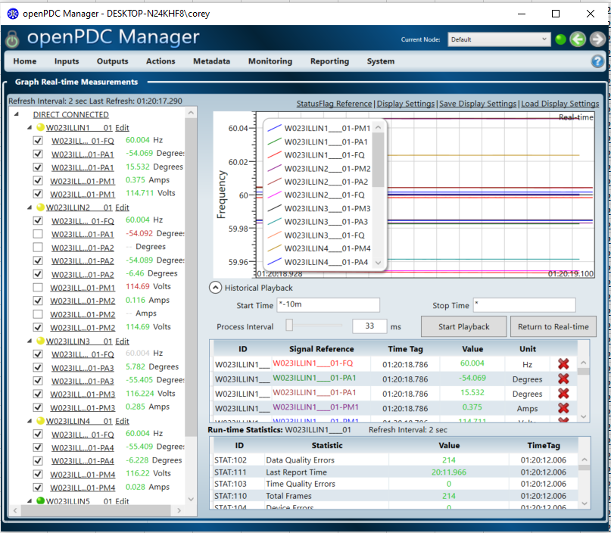Click the Save Display Settings link
Viewport: 612px width, 534px height.
[x=477, y=103]
